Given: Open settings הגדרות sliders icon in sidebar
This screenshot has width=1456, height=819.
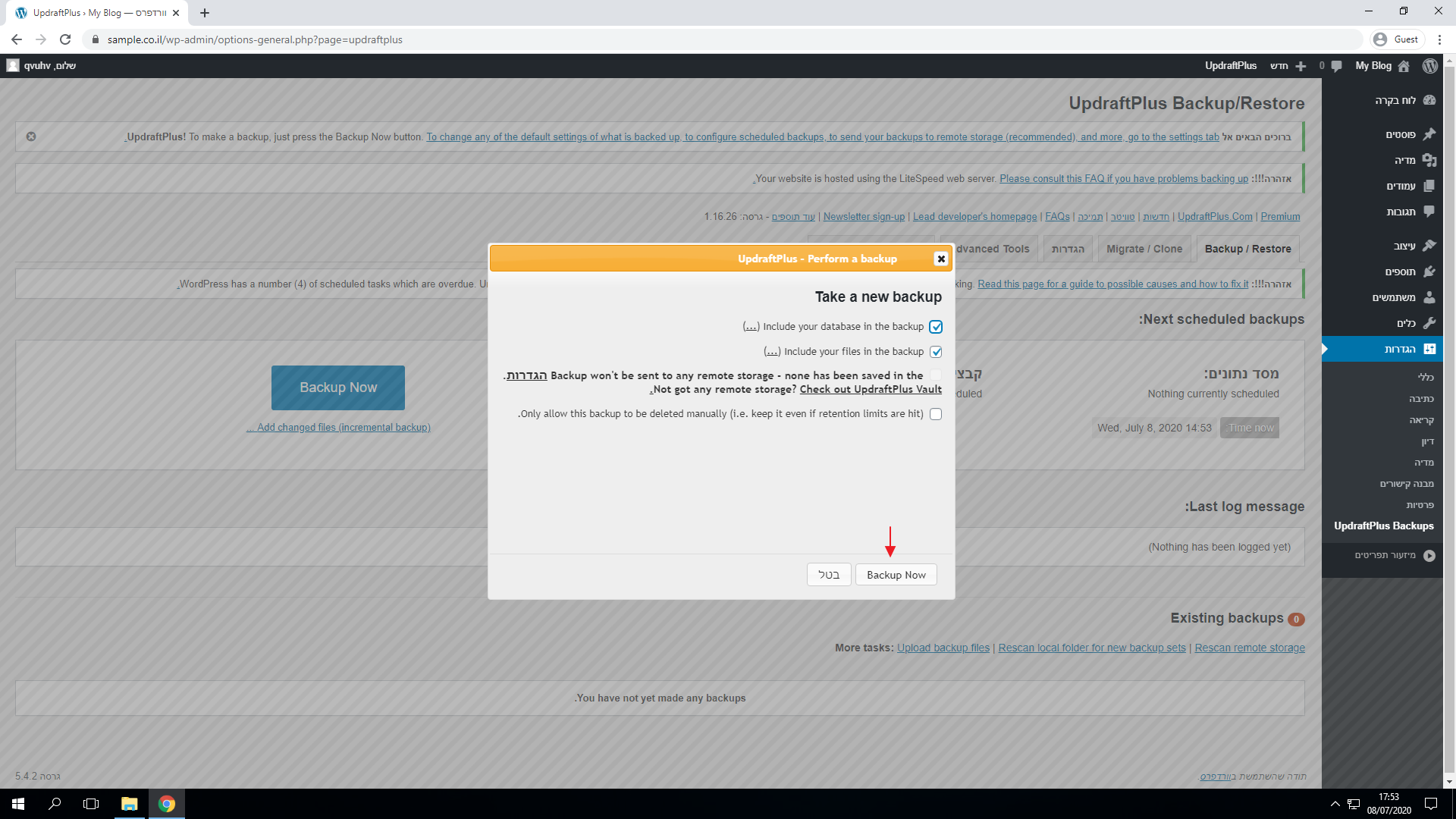Looking at the screenshot, I should [1429, 349].
